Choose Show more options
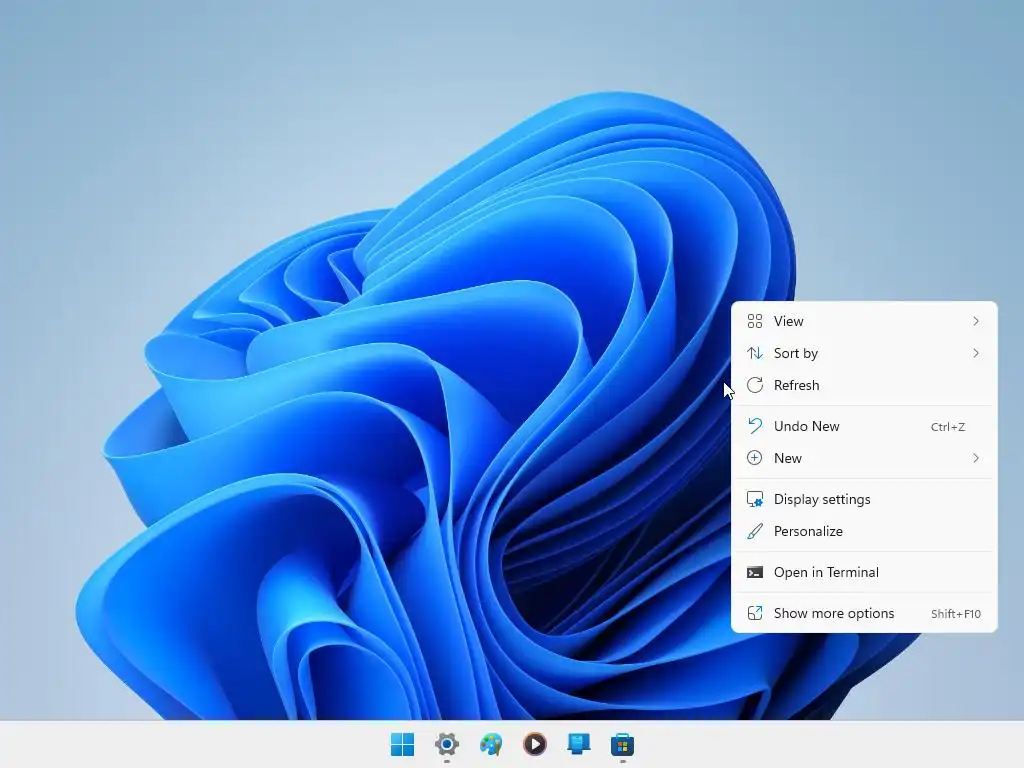The width and height of the screenshot is (1024, 768). [864, 613]
